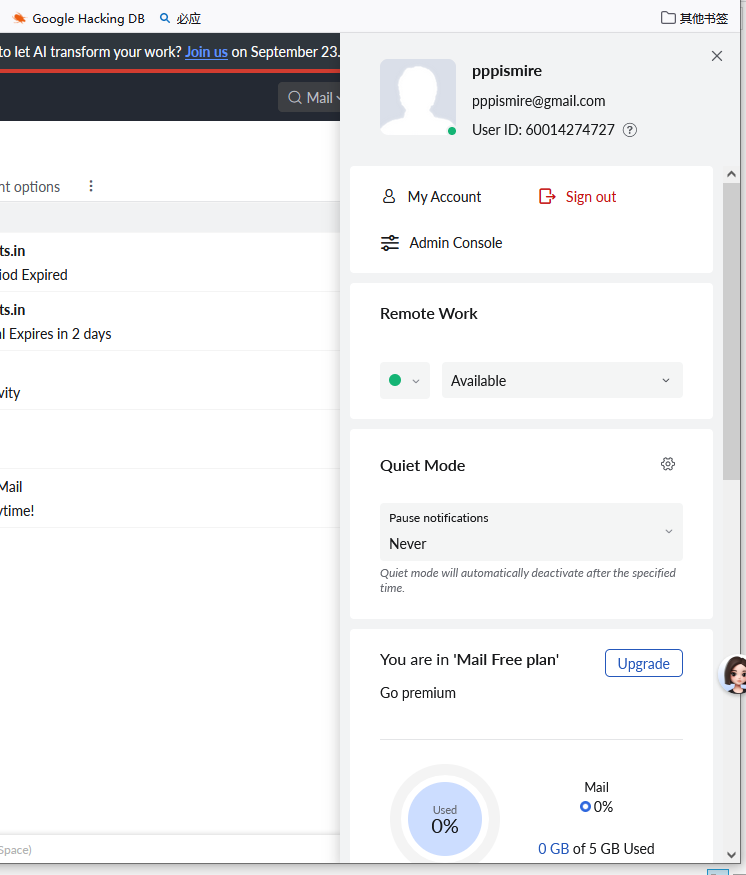Click the User ID: 60014274727 text
The image size is (746, 875).
pos(543,130)
